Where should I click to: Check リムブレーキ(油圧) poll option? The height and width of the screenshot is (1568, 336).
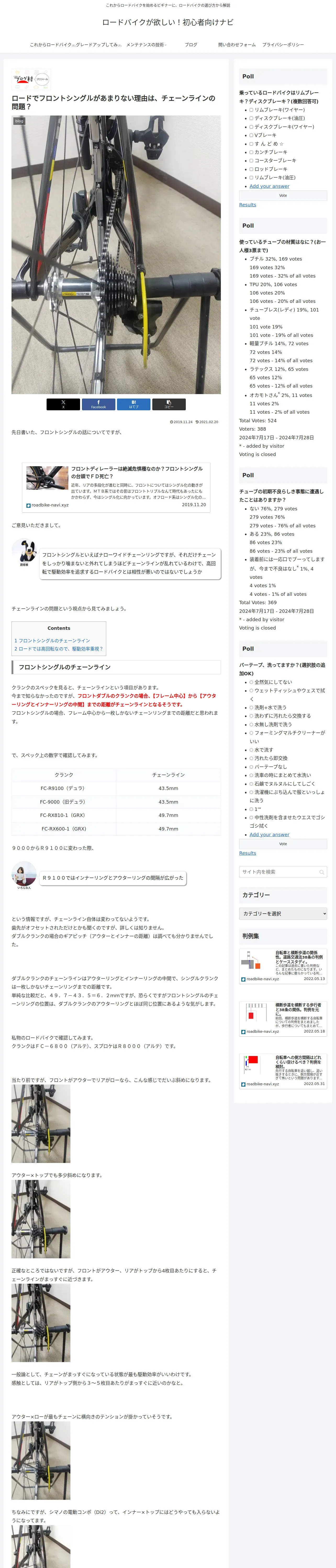251,178
